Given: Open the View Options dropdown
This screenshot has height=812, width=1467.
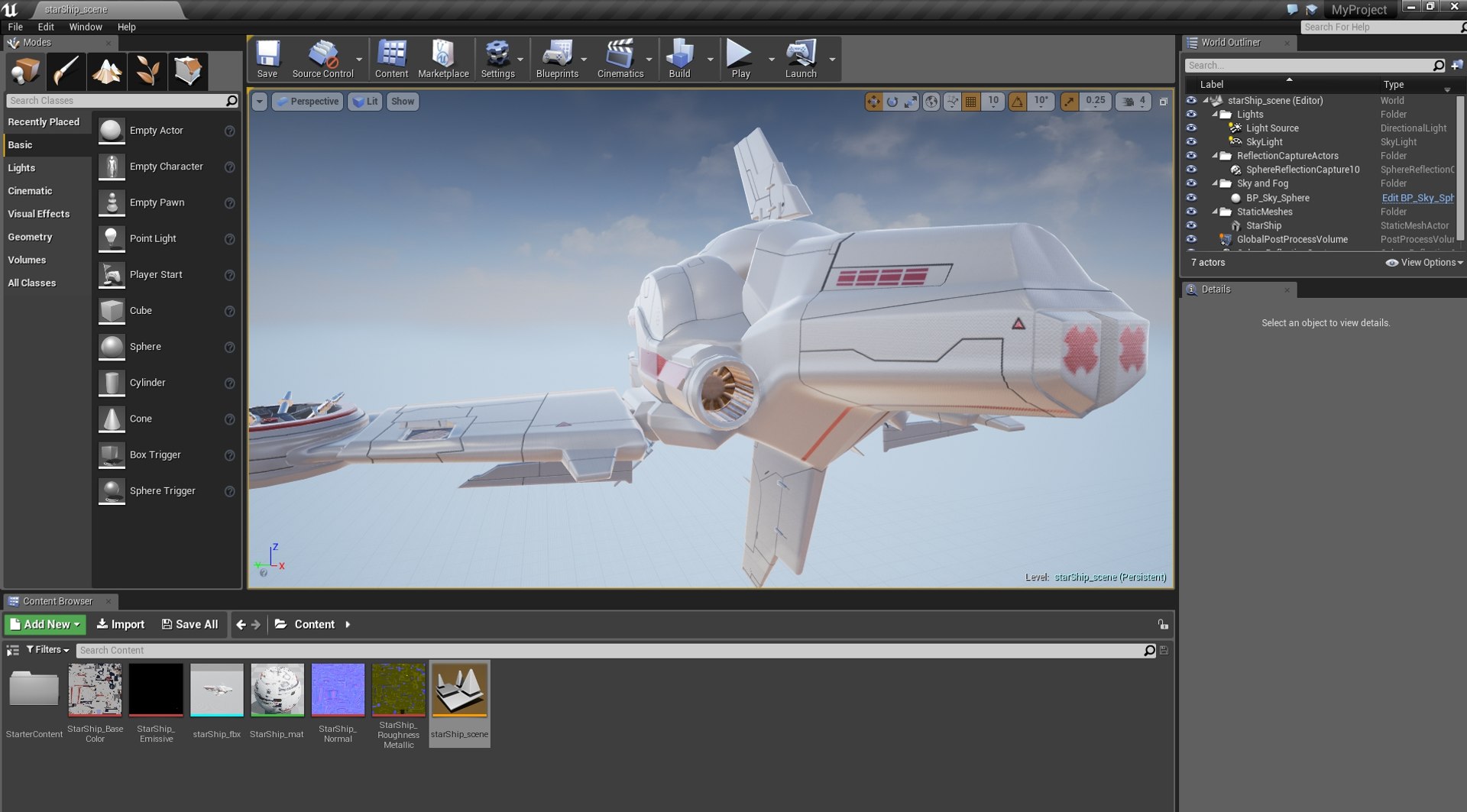Looking at the screenshot, I should (1424, 263).
